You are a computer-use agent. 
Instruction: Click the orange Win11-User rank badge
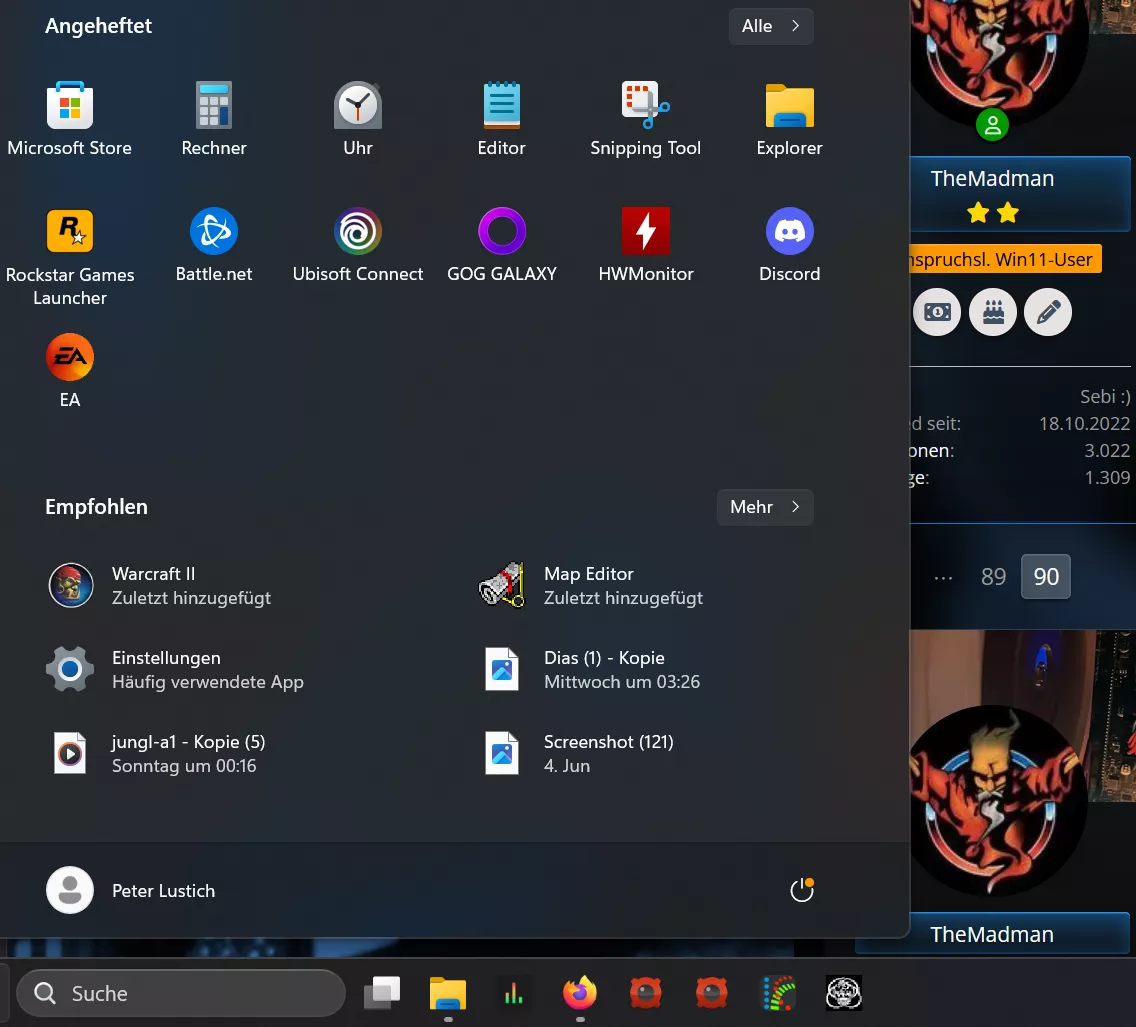pos(1006,259)
